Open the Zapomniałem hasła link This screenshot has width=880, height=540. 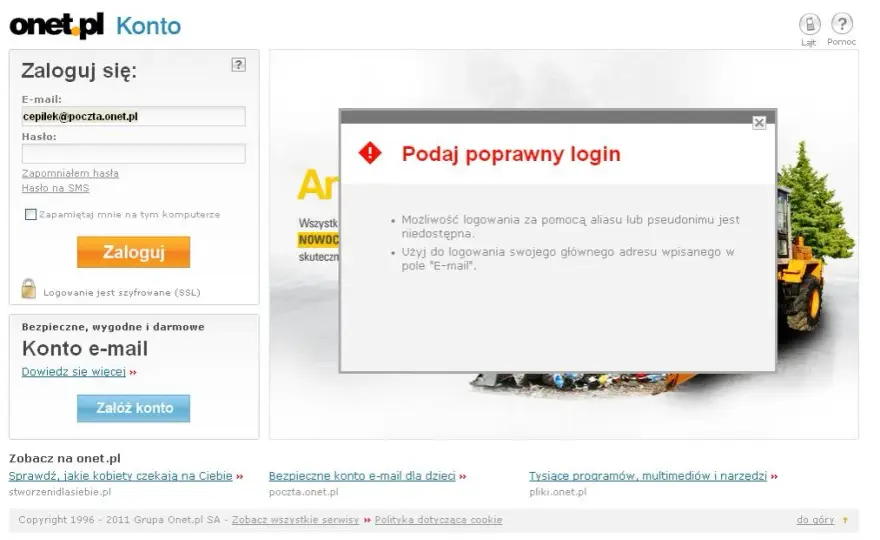point(70,173)
